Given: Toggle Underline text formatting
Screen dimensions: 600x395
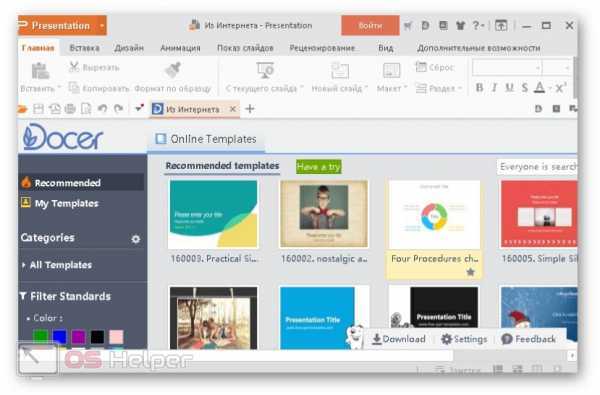Looking at the screenshot, I should [x=509, y=88].
